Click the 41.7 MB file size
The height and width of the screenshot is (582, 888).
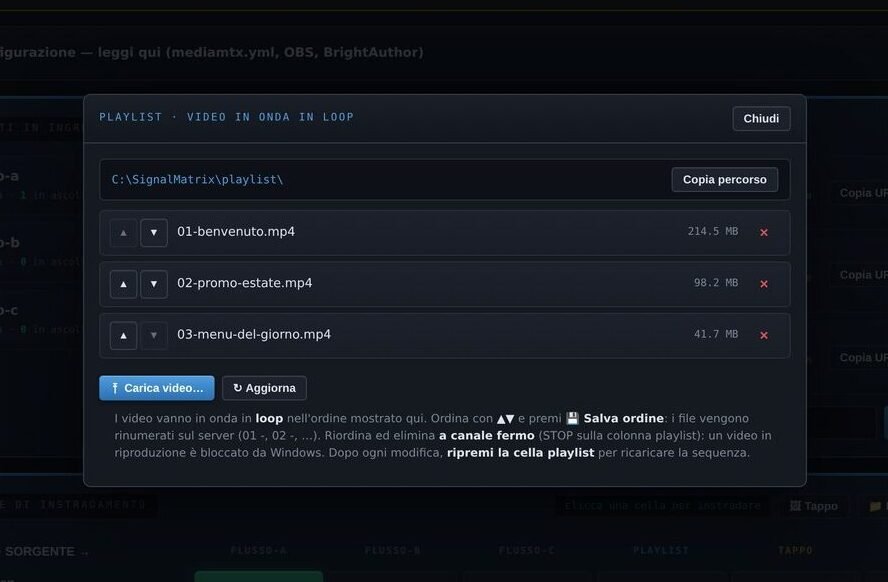point(716,335)
